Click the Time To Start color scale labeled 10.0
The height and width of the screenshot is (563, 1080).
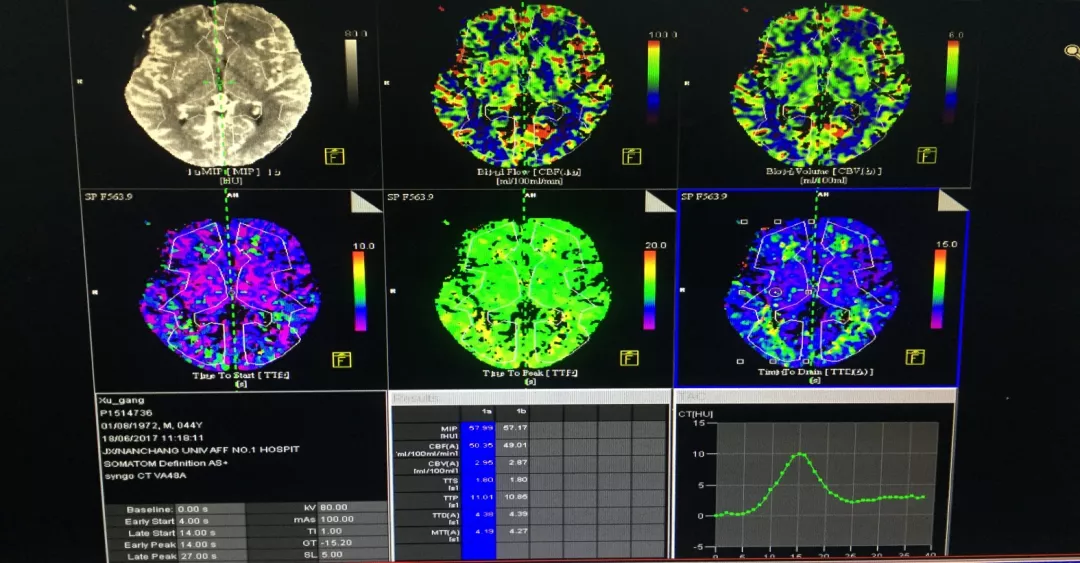359,291
